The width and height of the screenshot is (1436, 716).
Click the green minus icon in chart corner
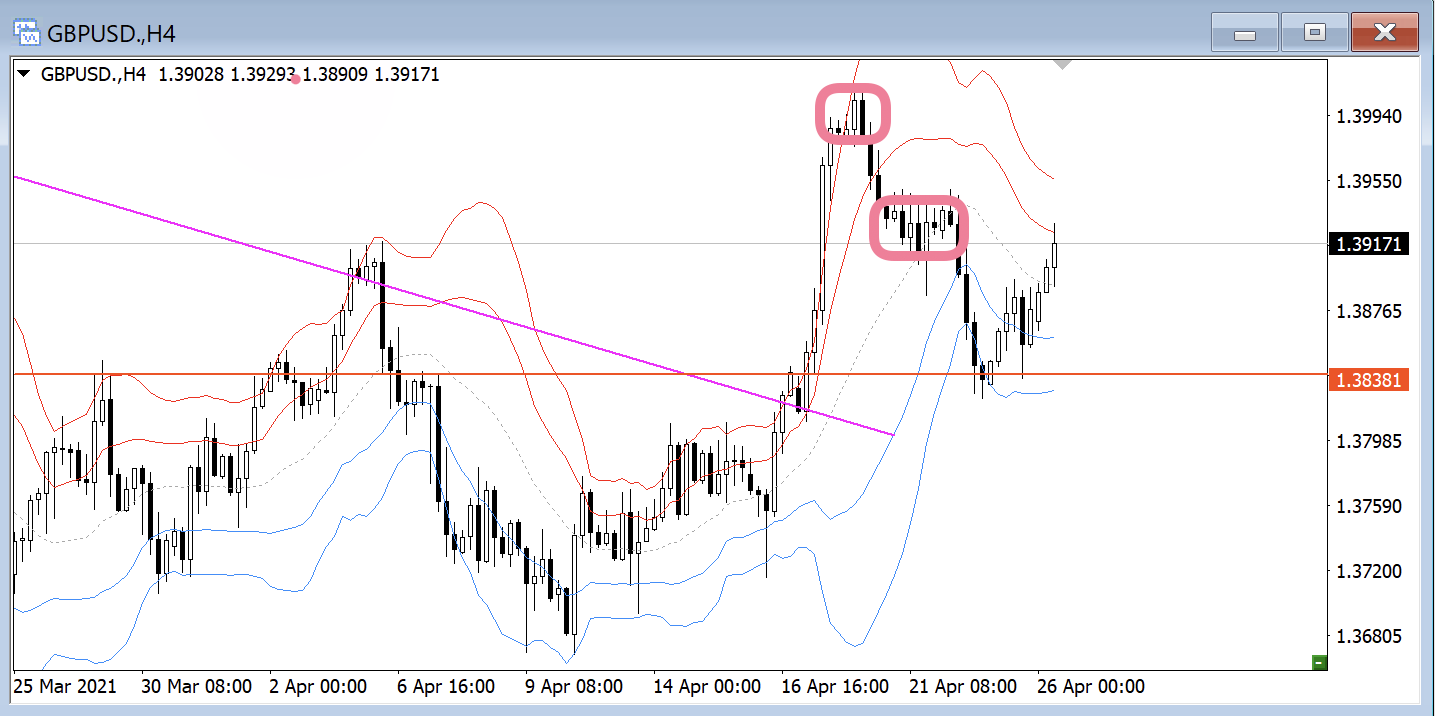(1319, 662)
